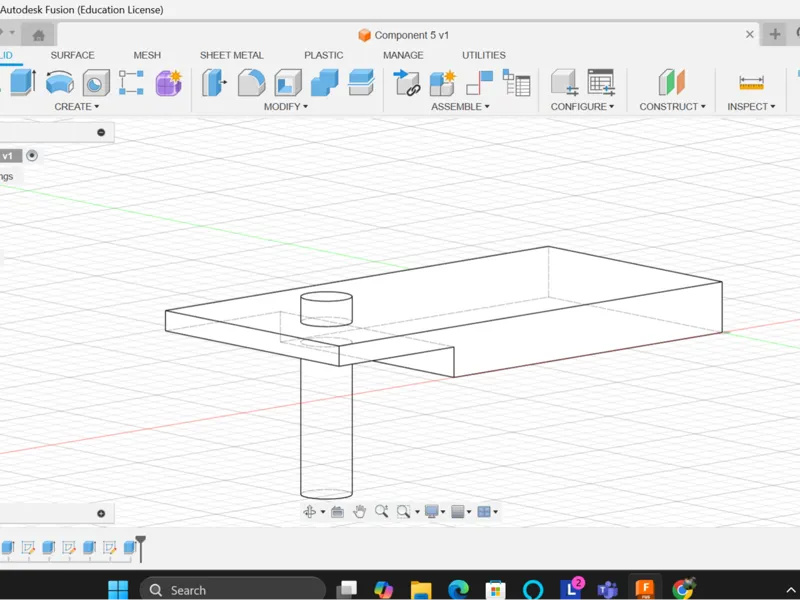Select the Hole tool

point(96,82)
